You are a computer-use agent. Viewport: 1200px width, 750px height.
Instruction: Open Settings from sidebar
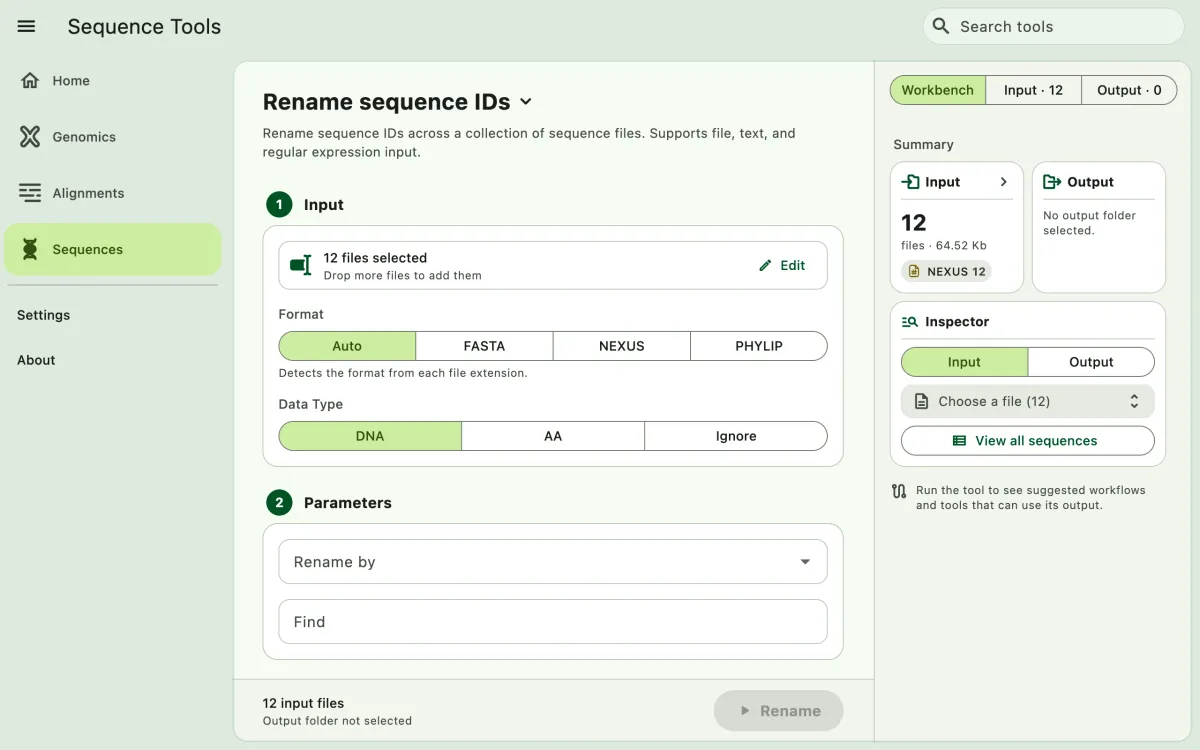[44, 315]
